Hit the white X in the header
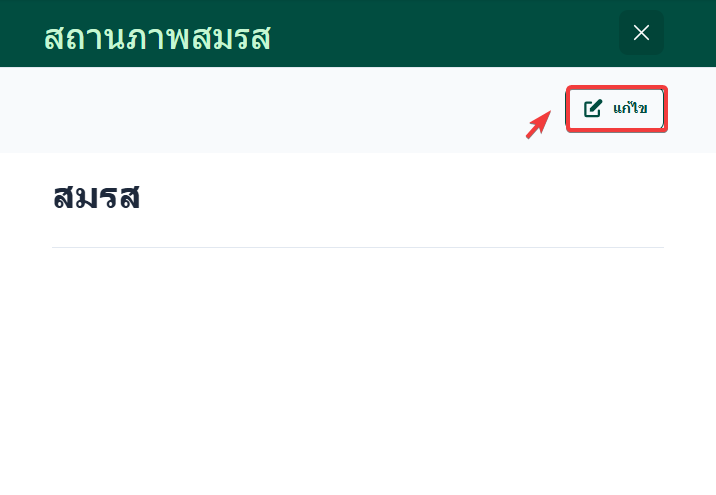The height and width of the screenshot is (495, 716). (641, 33)
